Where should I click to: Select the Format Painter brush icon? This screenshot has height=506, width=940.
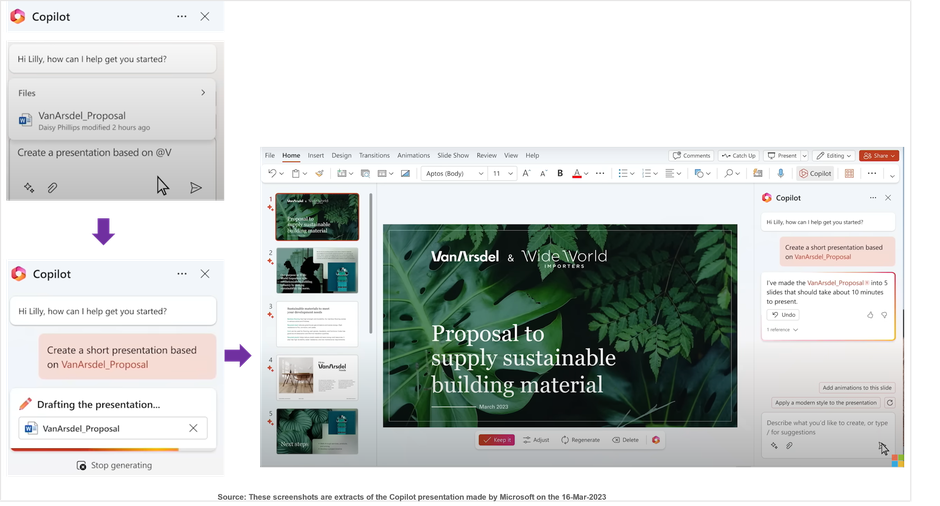320,173
